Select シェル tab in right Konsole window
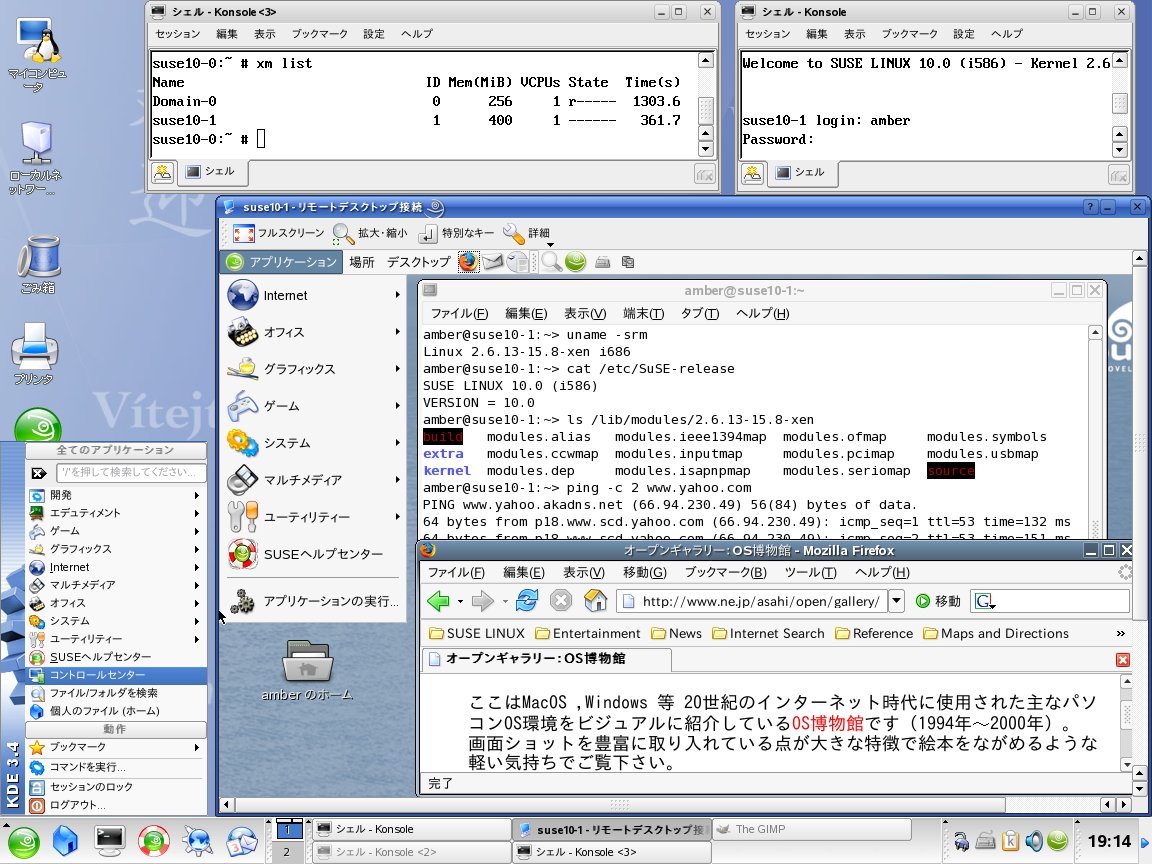 [x=801, y=173]
